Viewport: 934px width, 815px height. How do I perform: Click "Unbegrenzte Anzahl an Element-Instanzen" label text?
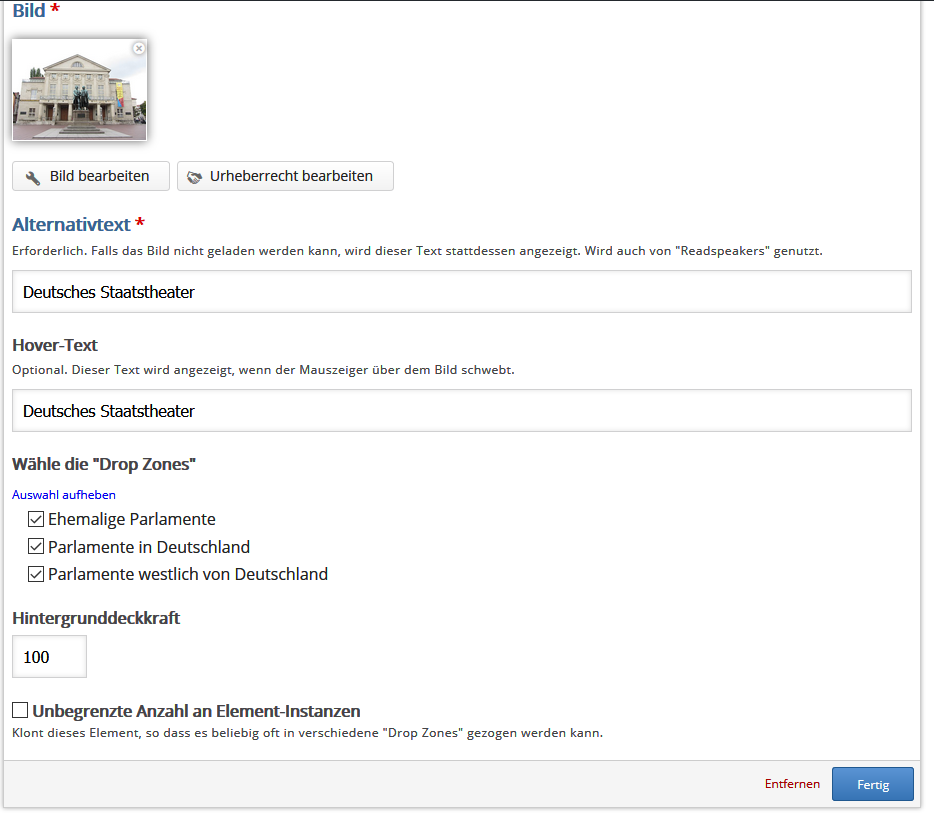point(196,711)
